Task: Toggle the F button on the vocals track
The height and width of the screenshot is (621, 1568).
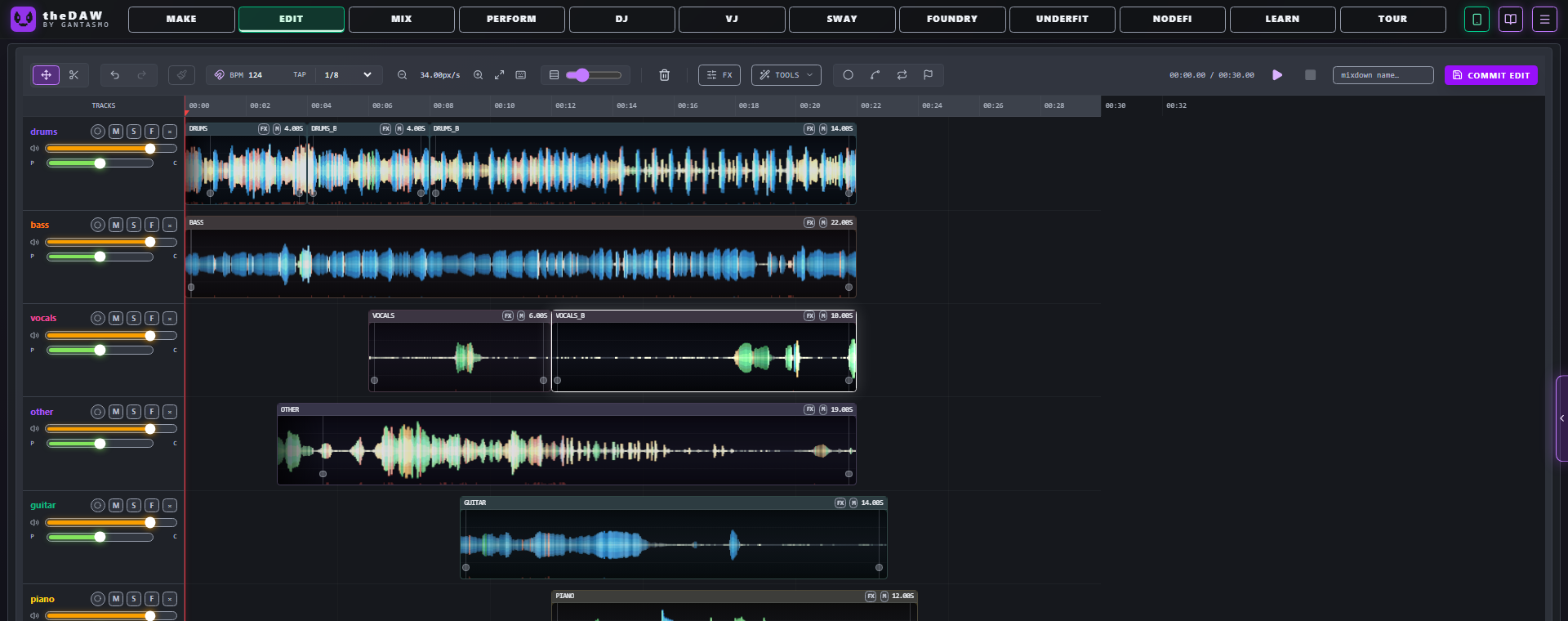Action: [x=152, y=319]
